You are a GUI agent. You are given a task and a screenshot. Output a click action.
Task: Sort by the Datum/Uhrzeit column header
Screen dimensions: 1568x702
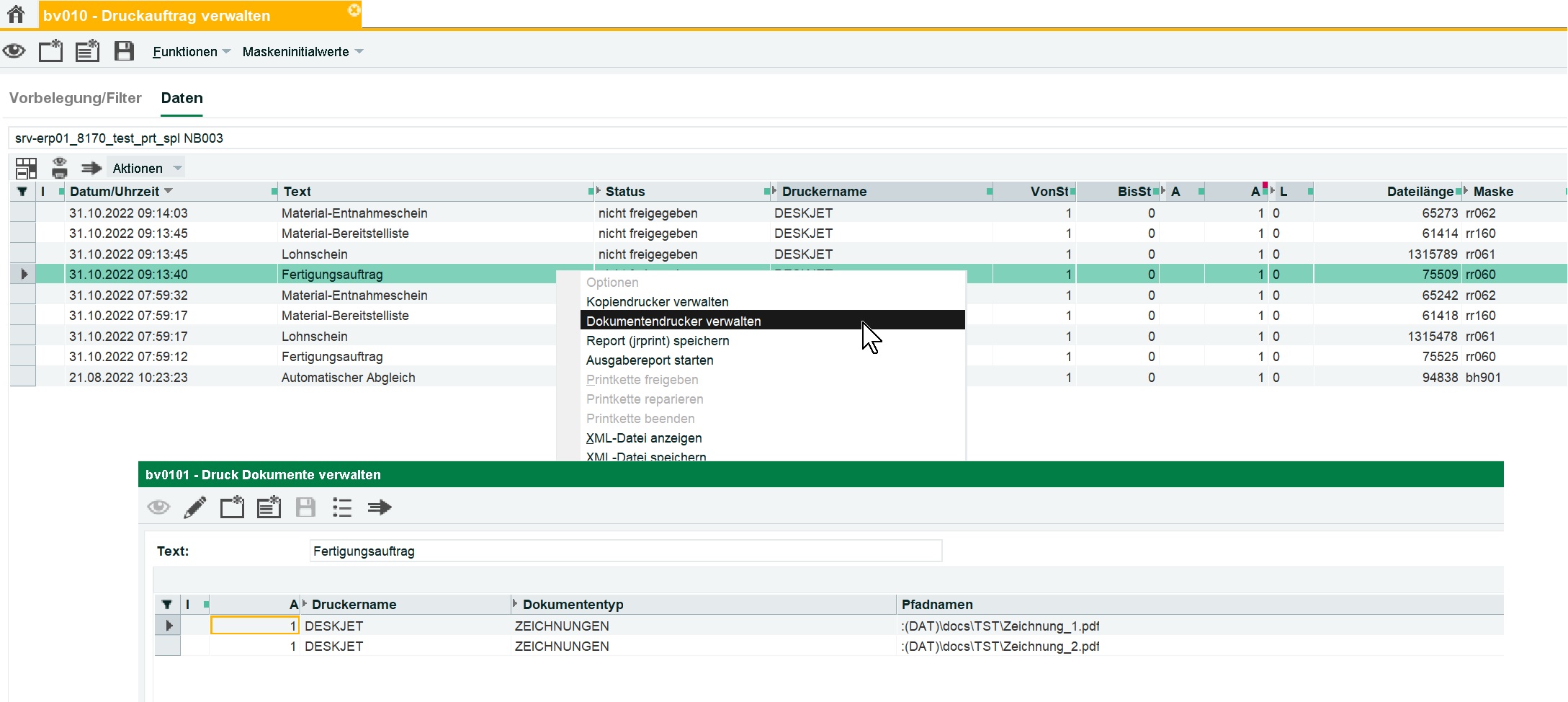tap(115, 192)
